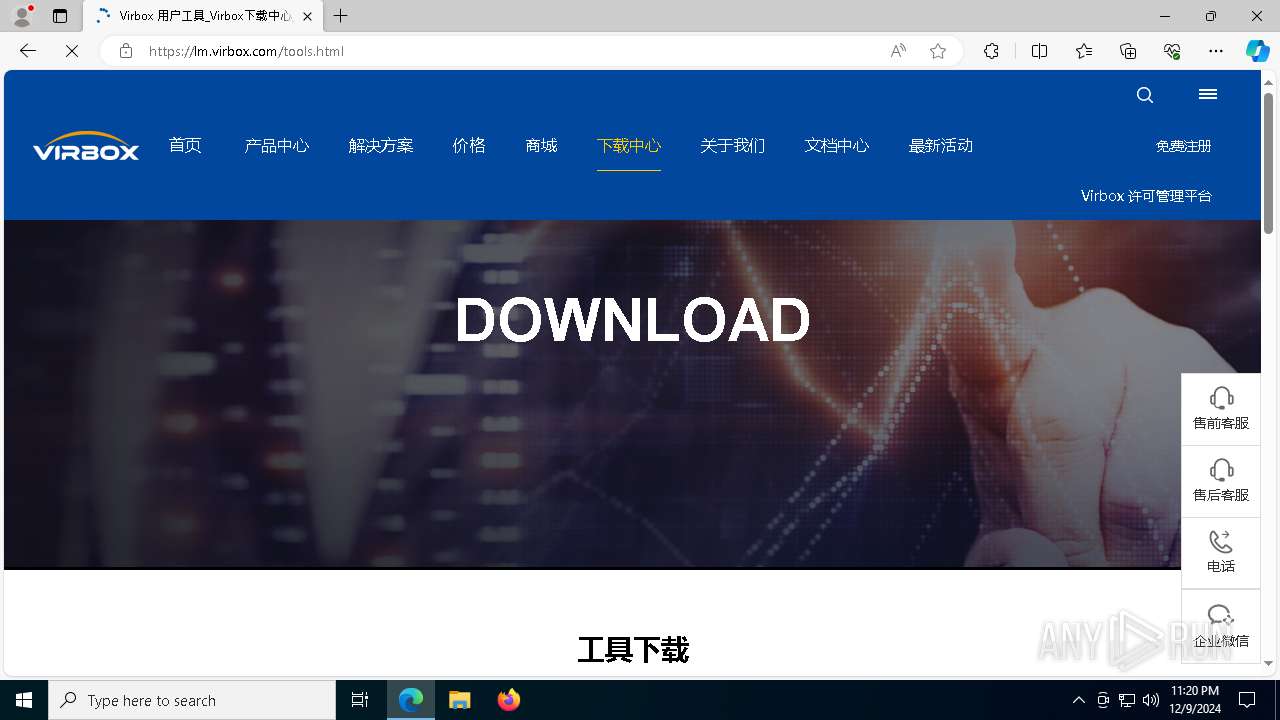Click the 企业微信 chat icon
The height and width of the screenshot is (720, 1280).
(x=1221, y=616)
